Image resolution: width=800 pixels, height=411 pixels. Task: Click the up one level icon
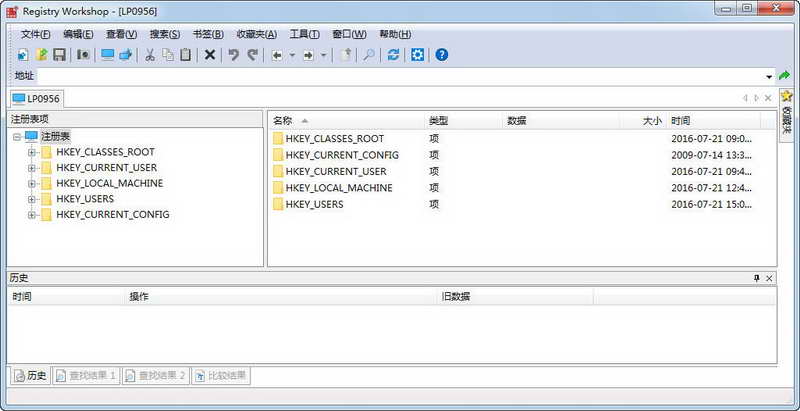(x=346, y=55)
